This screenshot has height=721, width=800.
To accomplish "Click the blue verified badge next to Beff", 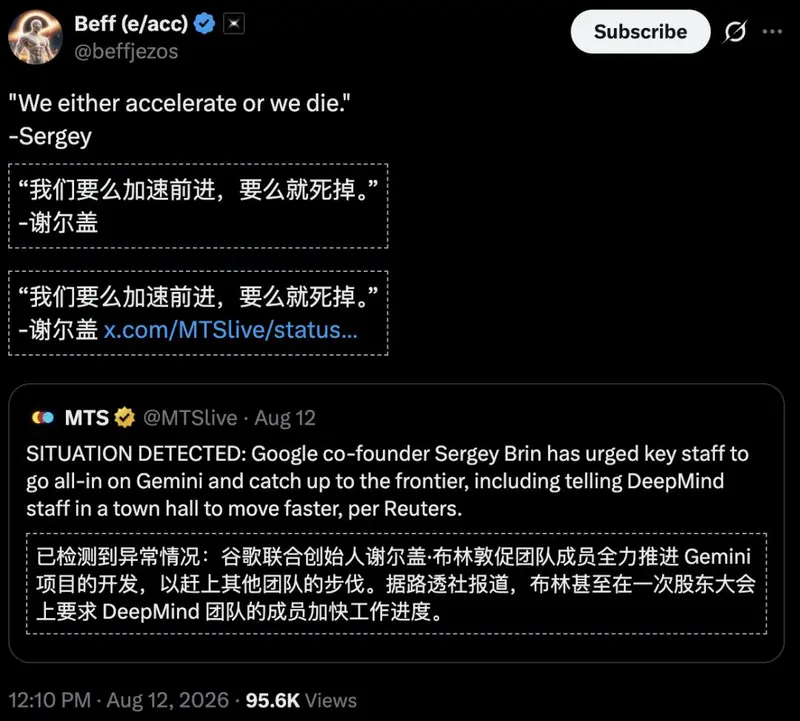I will tap(205, 24).
